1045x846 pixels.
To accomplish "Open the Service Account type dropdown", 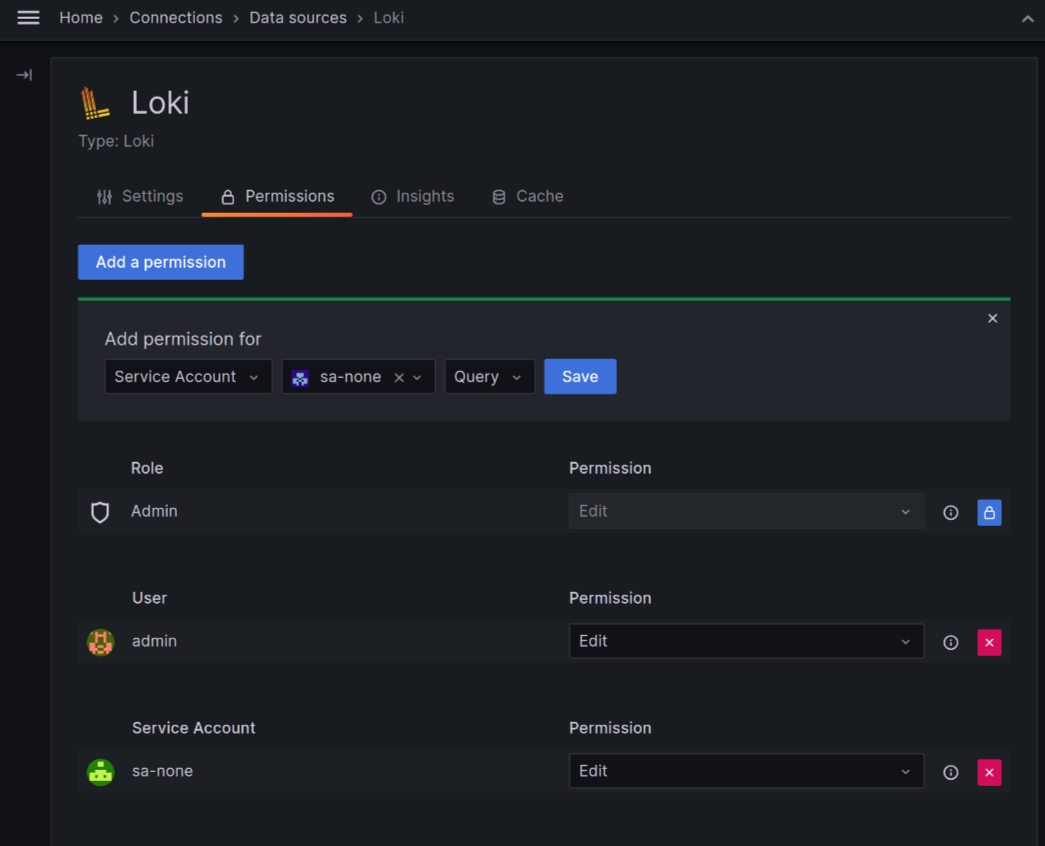I will pos(188,376).
